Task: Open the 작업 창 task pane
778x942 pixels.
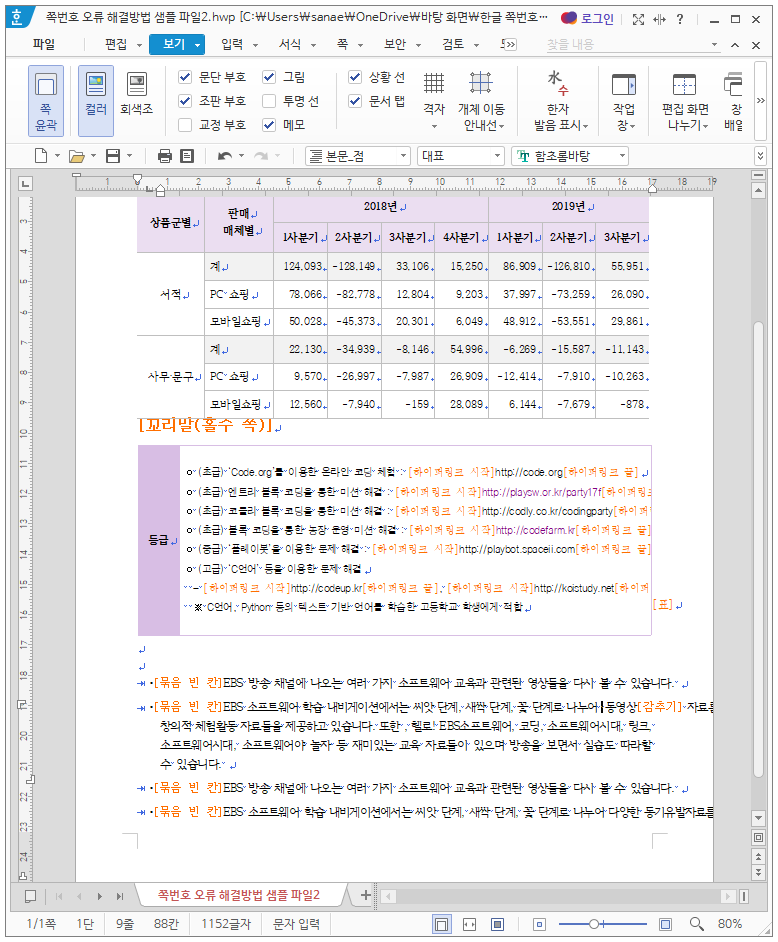Action: (624, 100)
